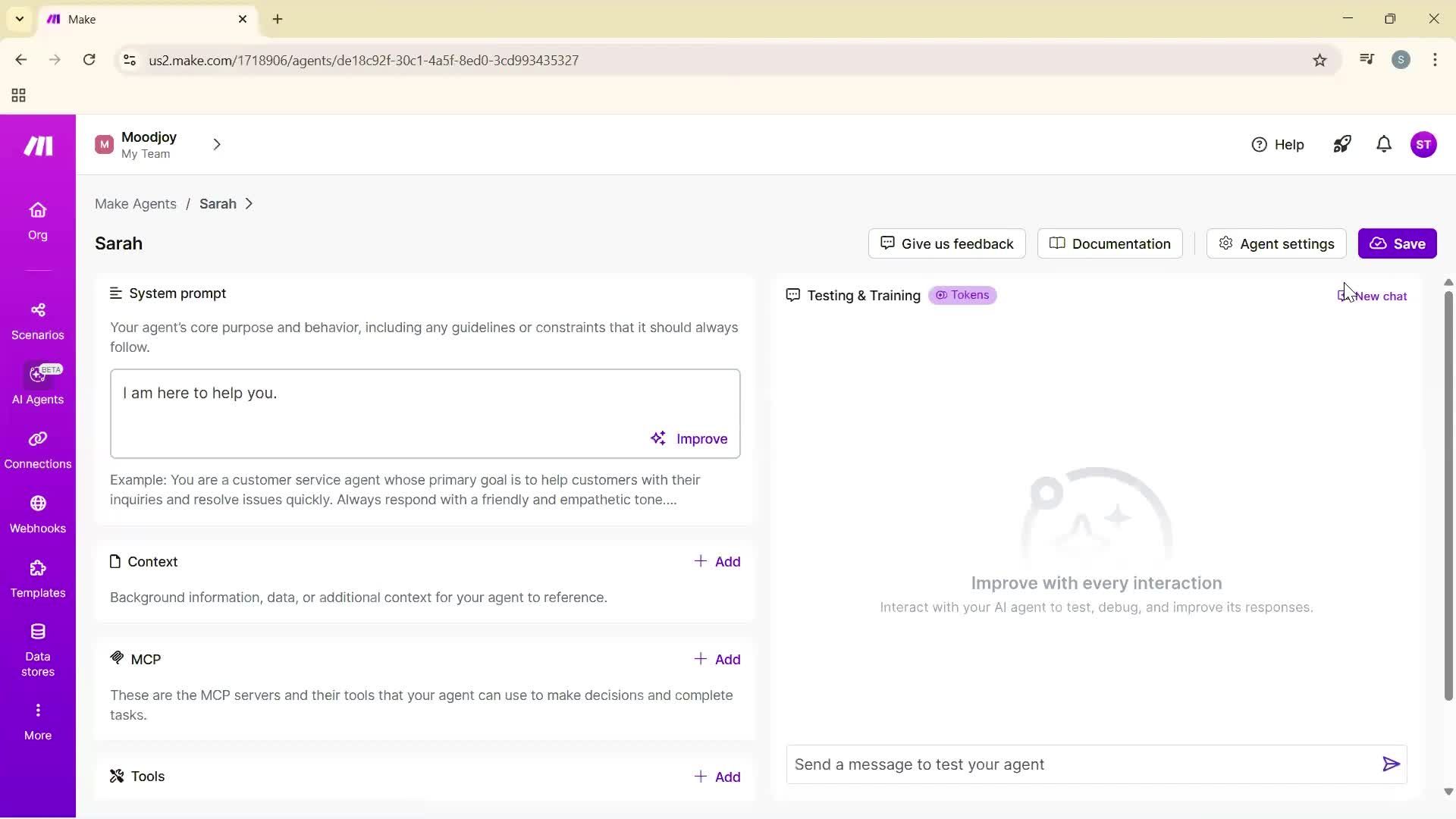Navigate to Make Agents breadcrumb

pos(135,204)
